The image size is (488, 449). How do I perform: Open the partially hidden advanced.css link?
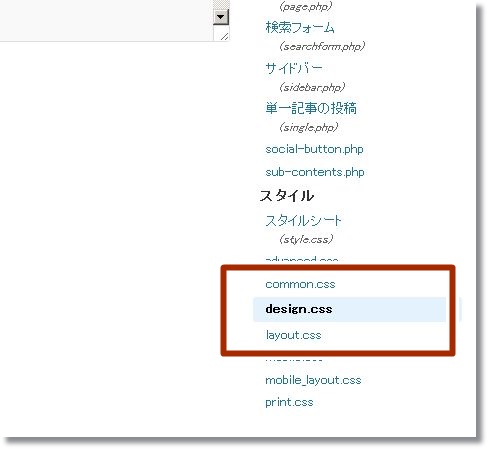(x=302, y=260)
